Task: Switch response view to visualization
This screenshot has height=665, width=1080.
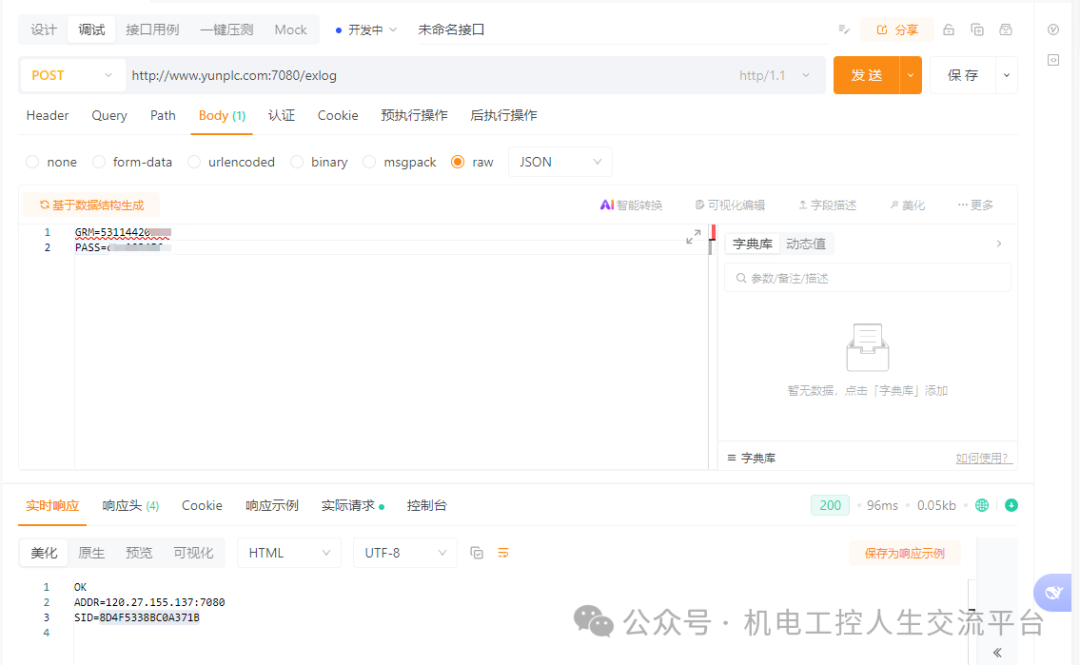Action: point(193,553)
